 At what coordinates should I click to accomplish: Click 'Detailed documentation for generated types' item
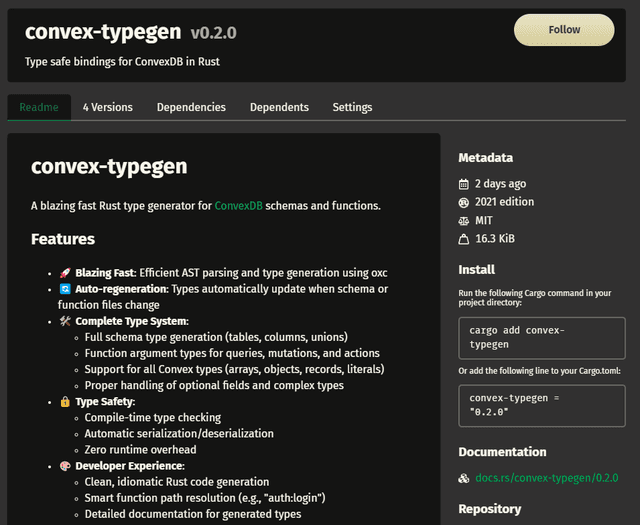click(x=193, y=514)
